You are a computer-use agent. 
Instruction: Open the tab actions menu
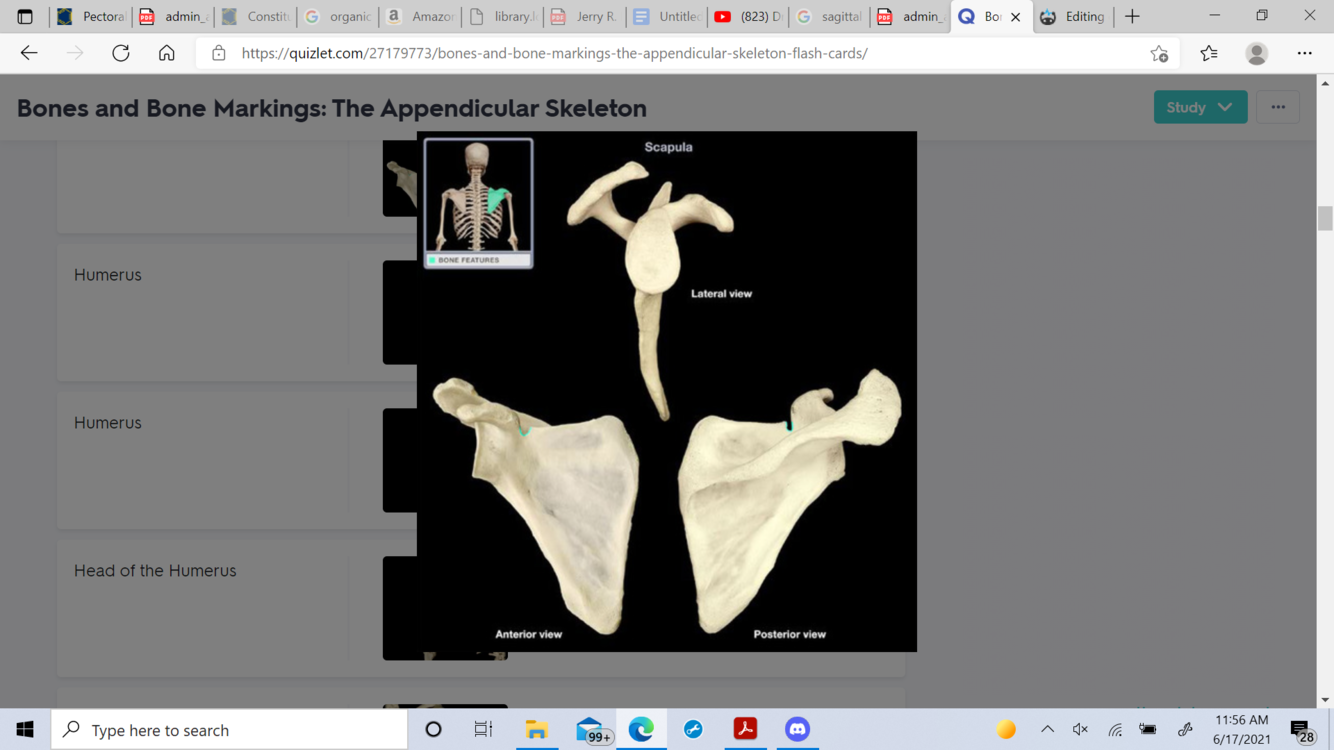tap(25, 16)
